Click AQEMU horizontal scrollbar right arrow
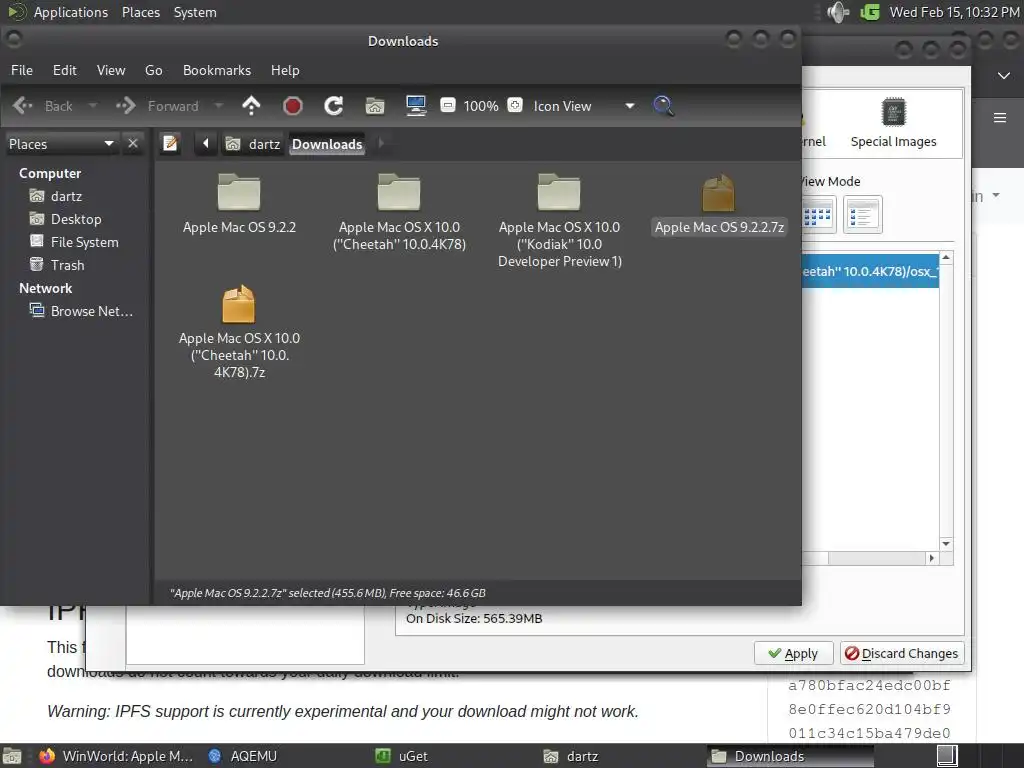Viewport: 1024px width, 768px height. 932,558
